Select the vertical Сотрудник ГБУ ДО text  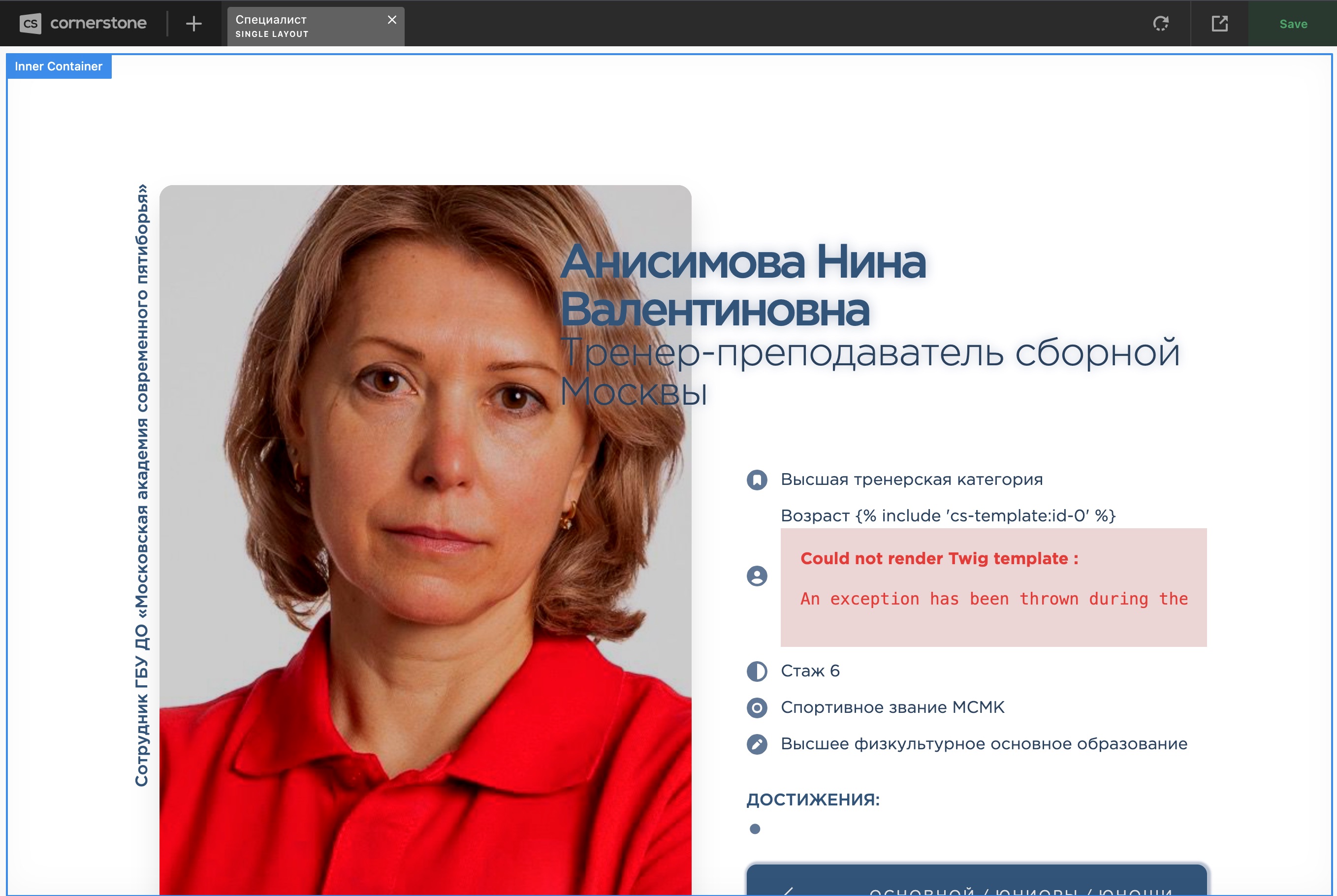click(x=141, y=486)
